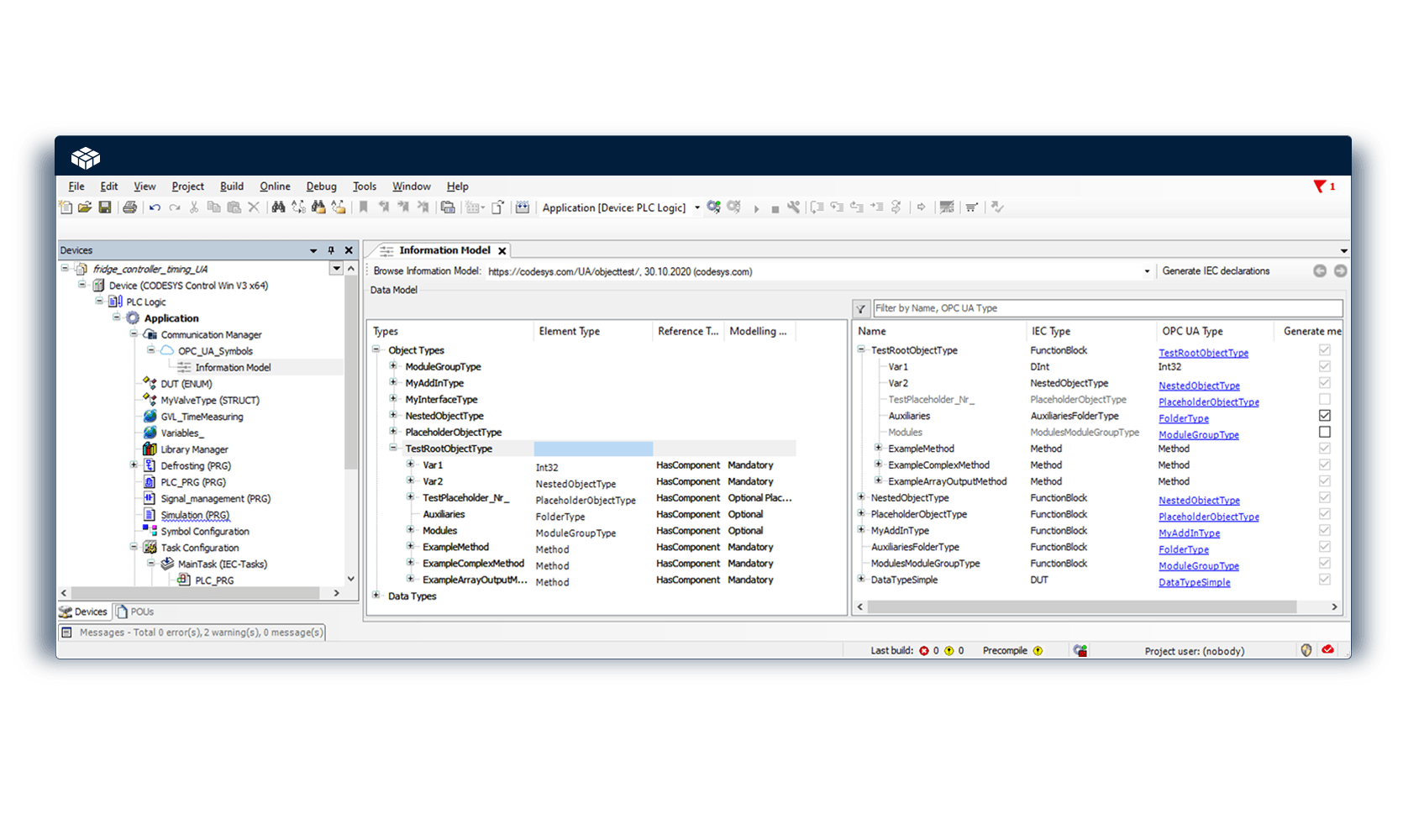
Task: Click the filter funnel icon
Action: pyautogui.click(x=861, y=309)
